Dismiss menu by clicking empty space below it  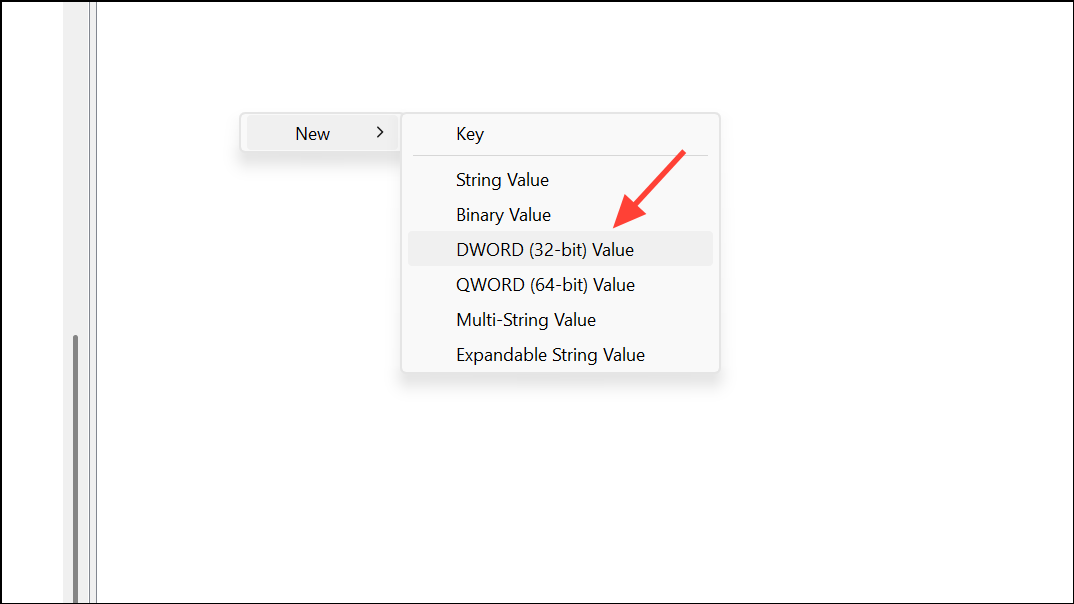coord(560,480)
